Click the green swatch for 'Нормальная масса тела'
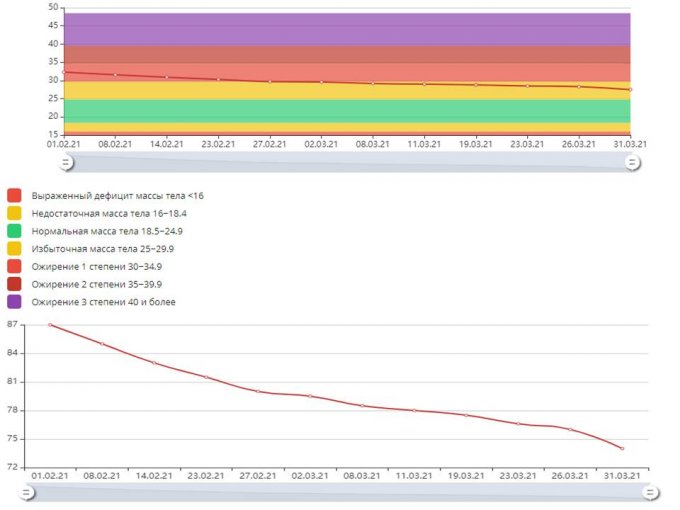Screen dimensions: 680x510 (x=14, y=230)
